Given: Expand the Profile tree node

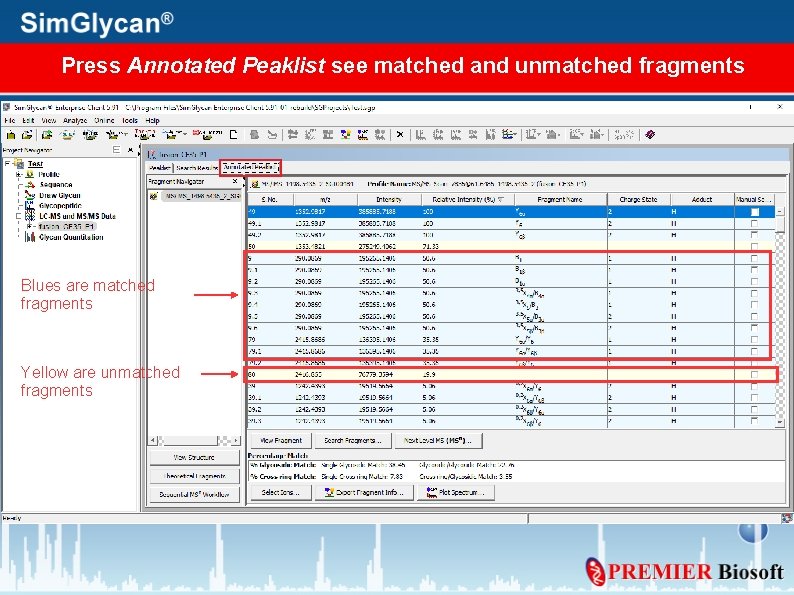Looking at the screenshot, I should [18, 174].
